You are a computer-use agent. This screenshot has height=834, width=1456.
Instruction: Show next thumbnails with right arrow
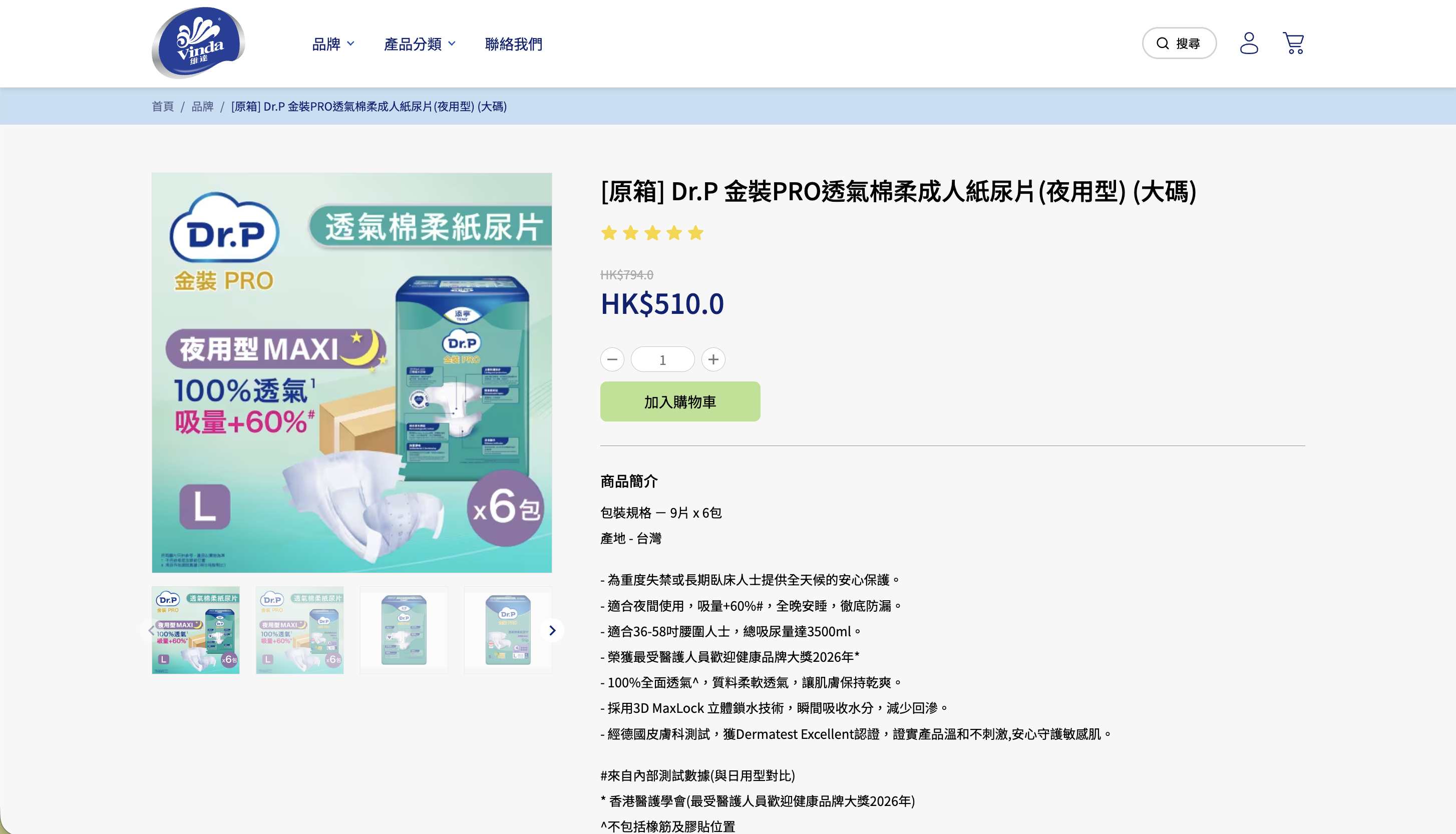point(552,630)
